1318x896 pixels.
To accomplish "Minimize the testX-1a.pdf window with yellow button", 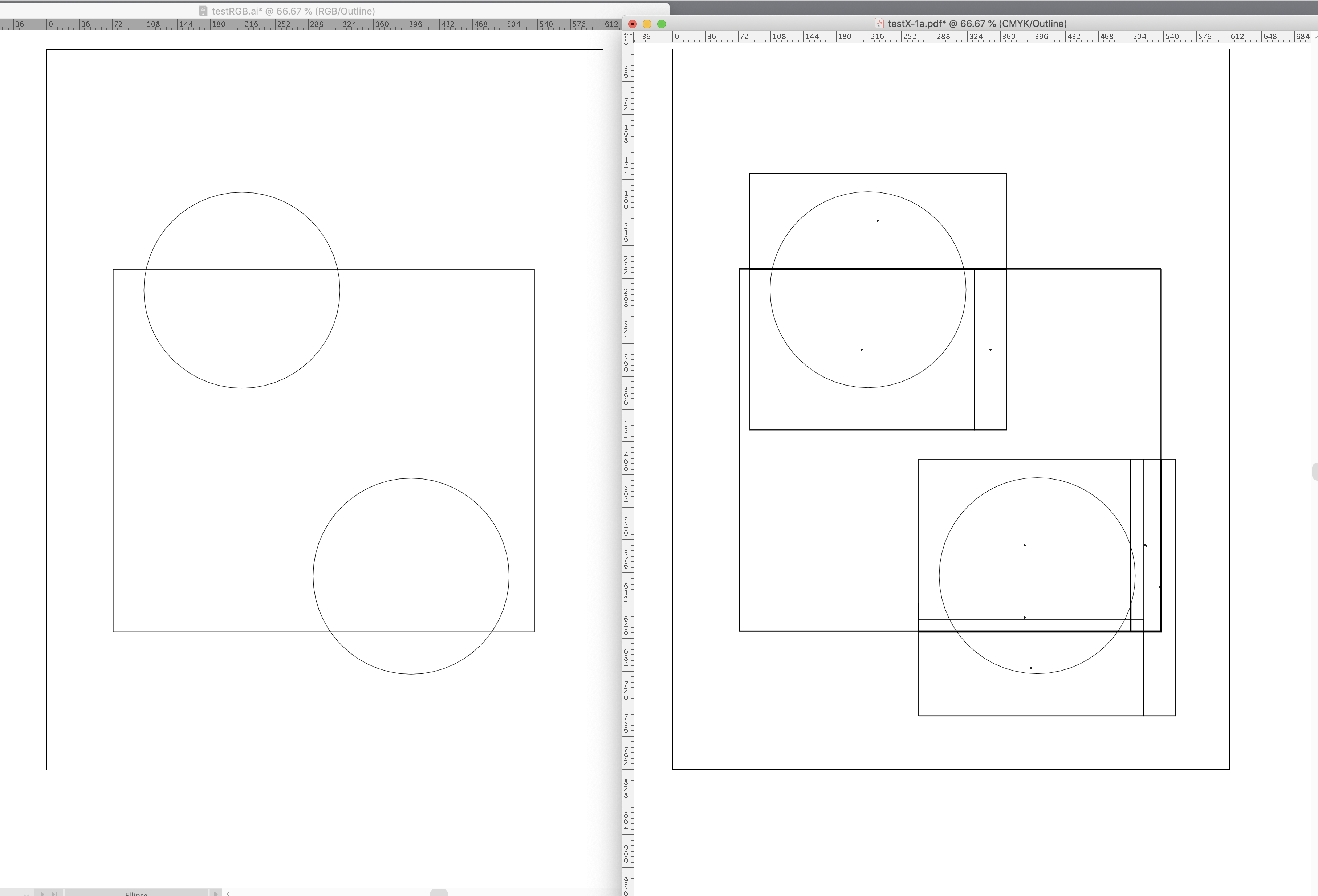I will click(647, 24).
